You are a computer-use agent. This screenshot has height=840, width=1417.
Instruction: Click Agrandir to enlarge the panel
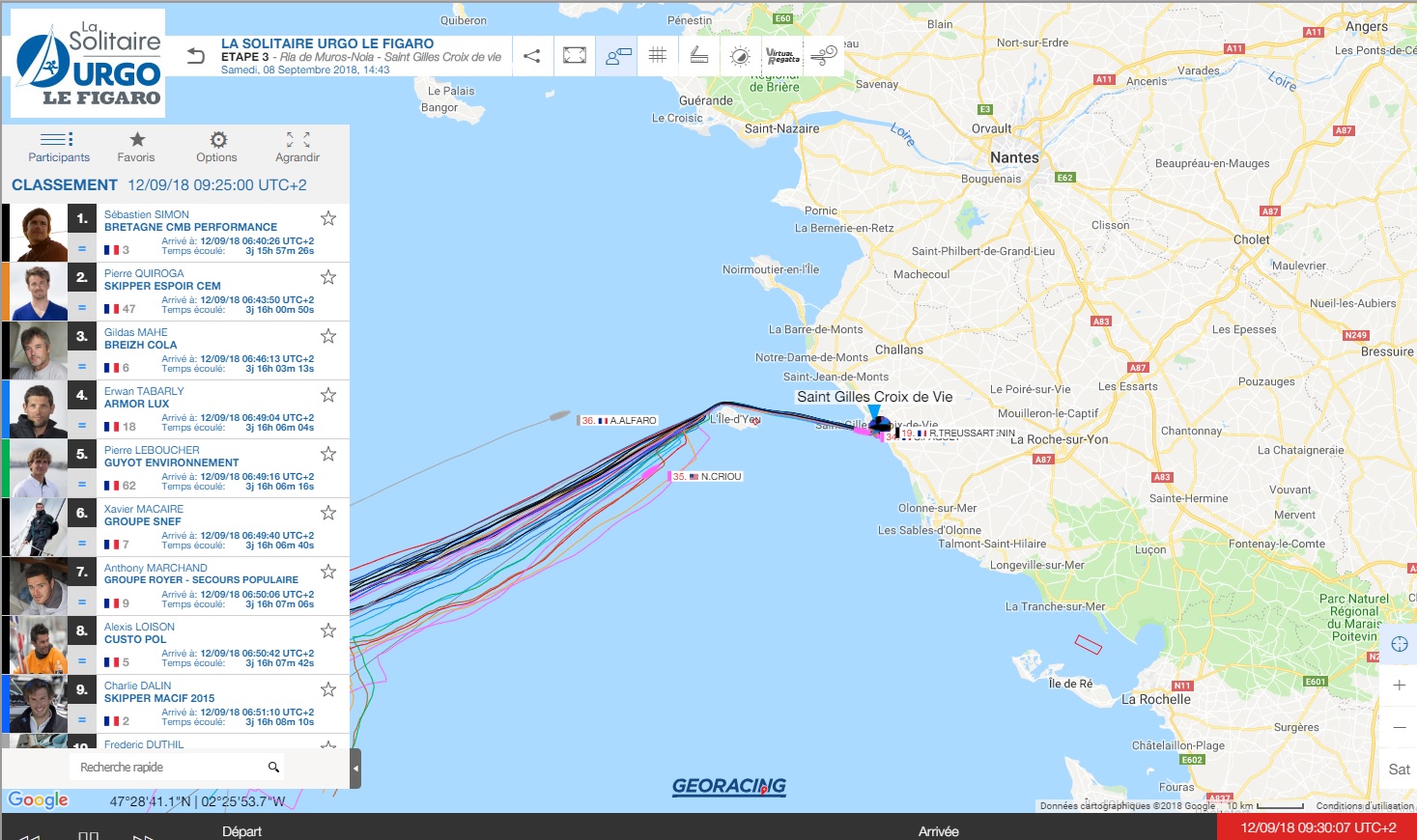(298, 148)
